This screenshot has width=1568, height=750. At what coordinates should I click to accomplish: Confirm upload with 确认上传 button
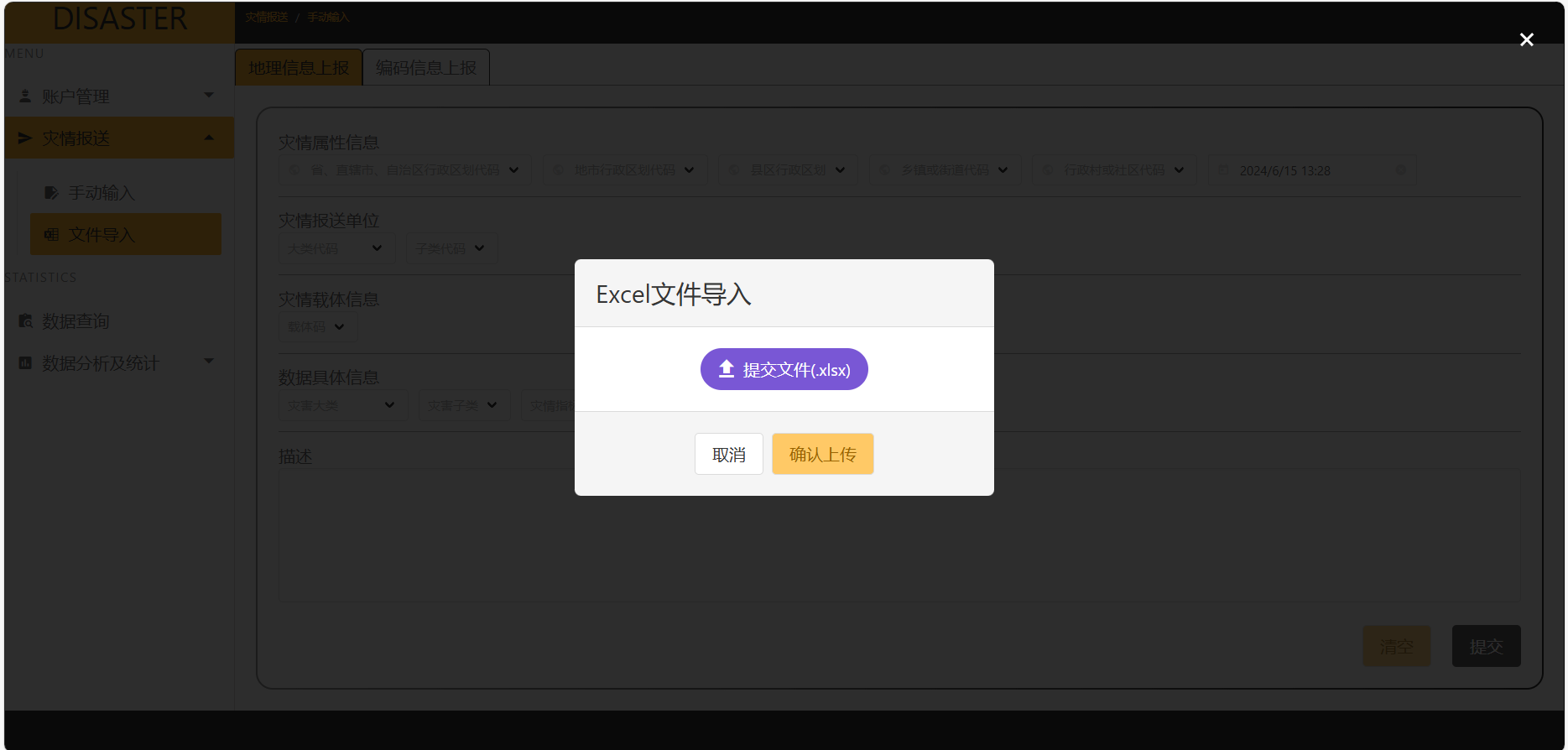pos(822,454)
